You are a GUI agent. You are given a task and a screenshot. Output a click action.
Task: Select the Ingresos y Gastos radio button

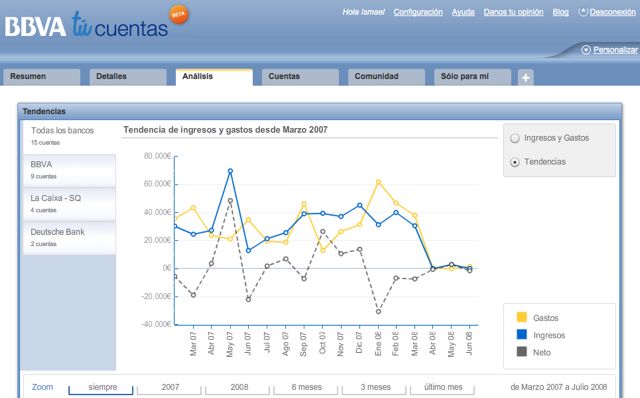[x=515, y=138]
